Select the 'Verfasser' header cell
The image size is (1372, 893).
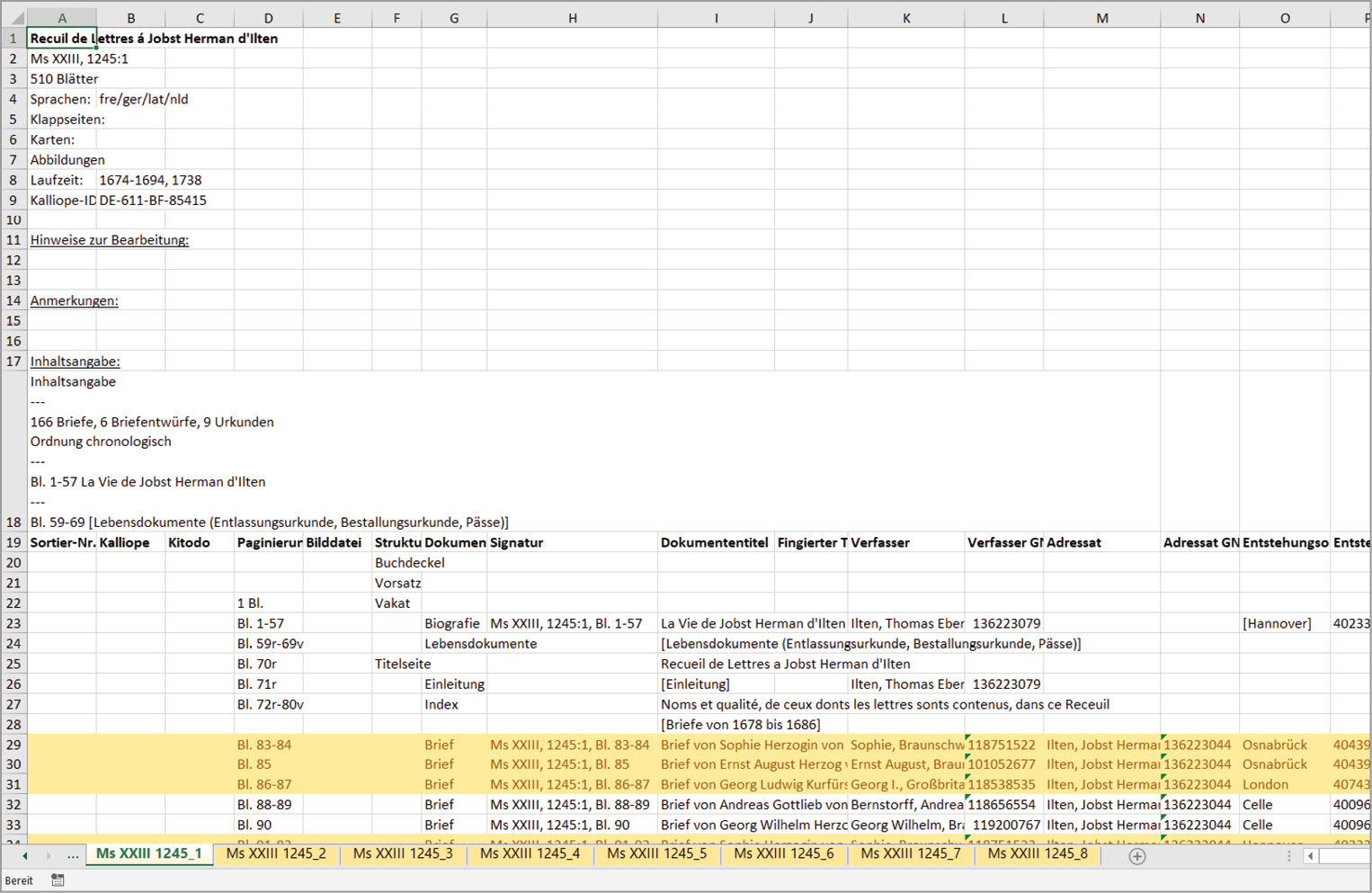pos(906,542)
